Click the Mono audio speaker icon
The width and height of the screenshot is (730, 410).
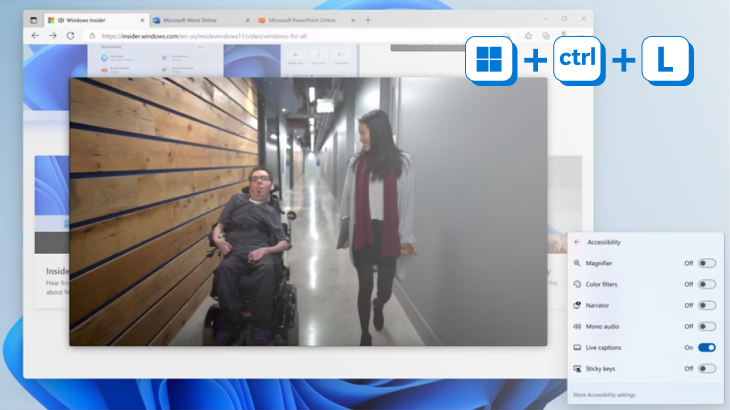tap(577, 327)
